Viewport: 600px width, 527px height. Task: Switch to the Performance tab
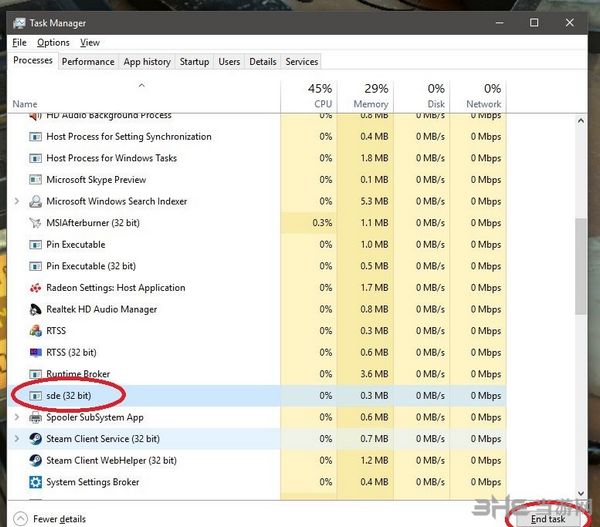click(x=88, y=62)
